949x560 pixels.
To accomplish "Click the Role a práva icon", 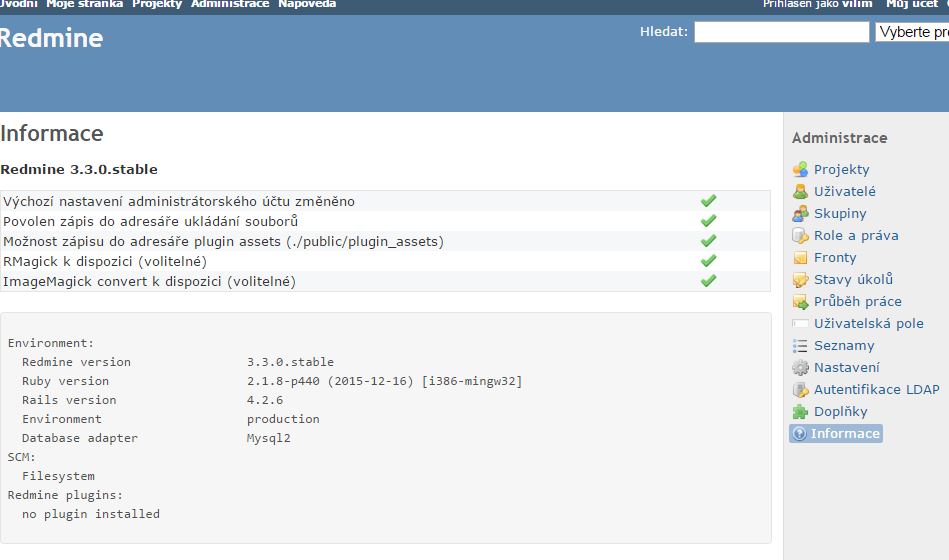I will coord(800,236).
